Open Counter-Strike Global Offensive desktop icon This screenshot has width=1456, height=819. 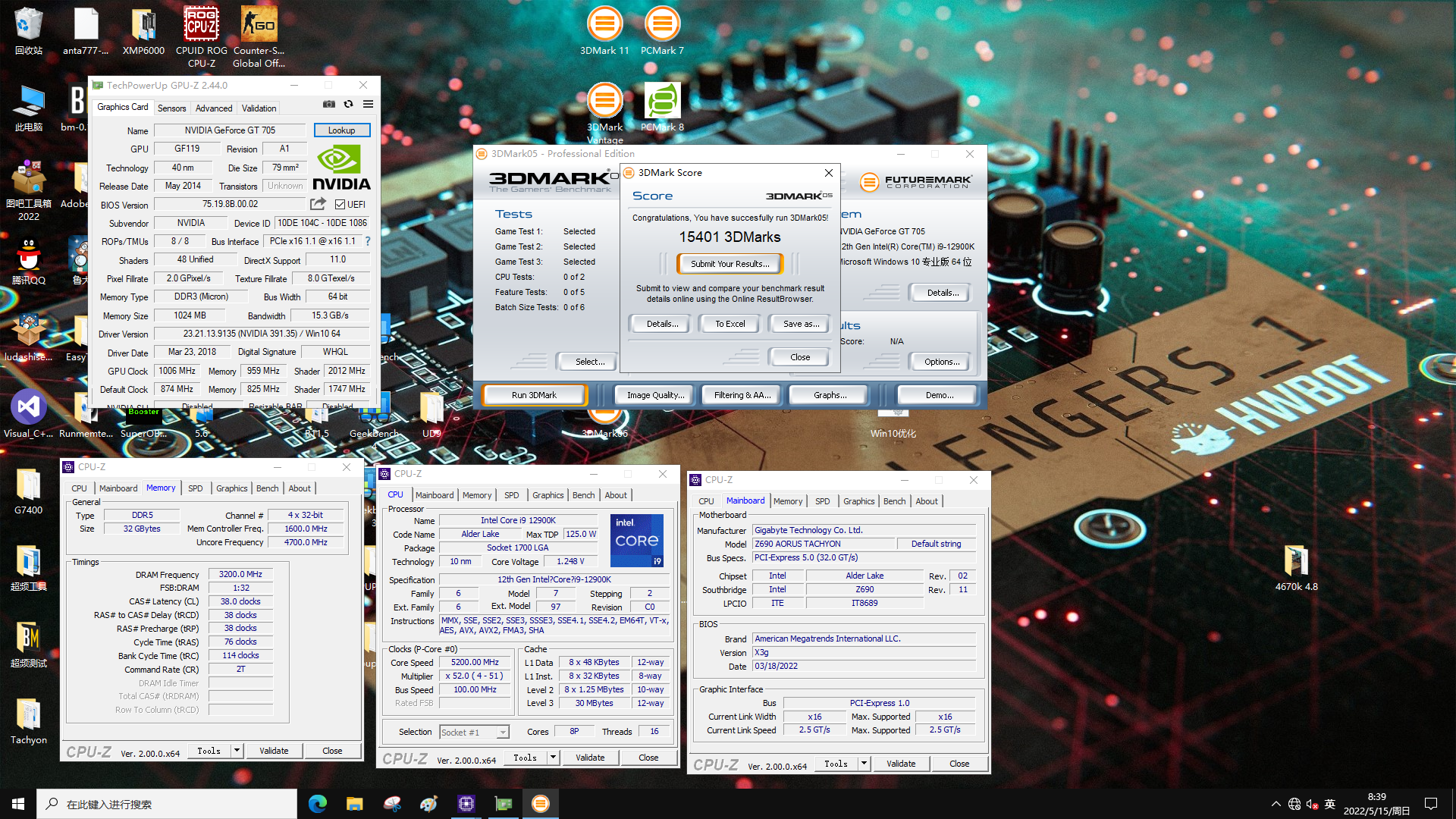(x=259, y=36)
